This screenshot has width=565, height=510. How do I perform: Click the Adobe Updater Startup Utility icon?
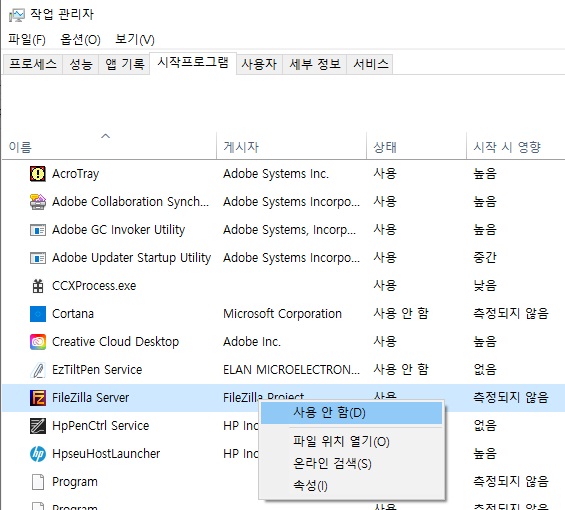coord(38,258)
